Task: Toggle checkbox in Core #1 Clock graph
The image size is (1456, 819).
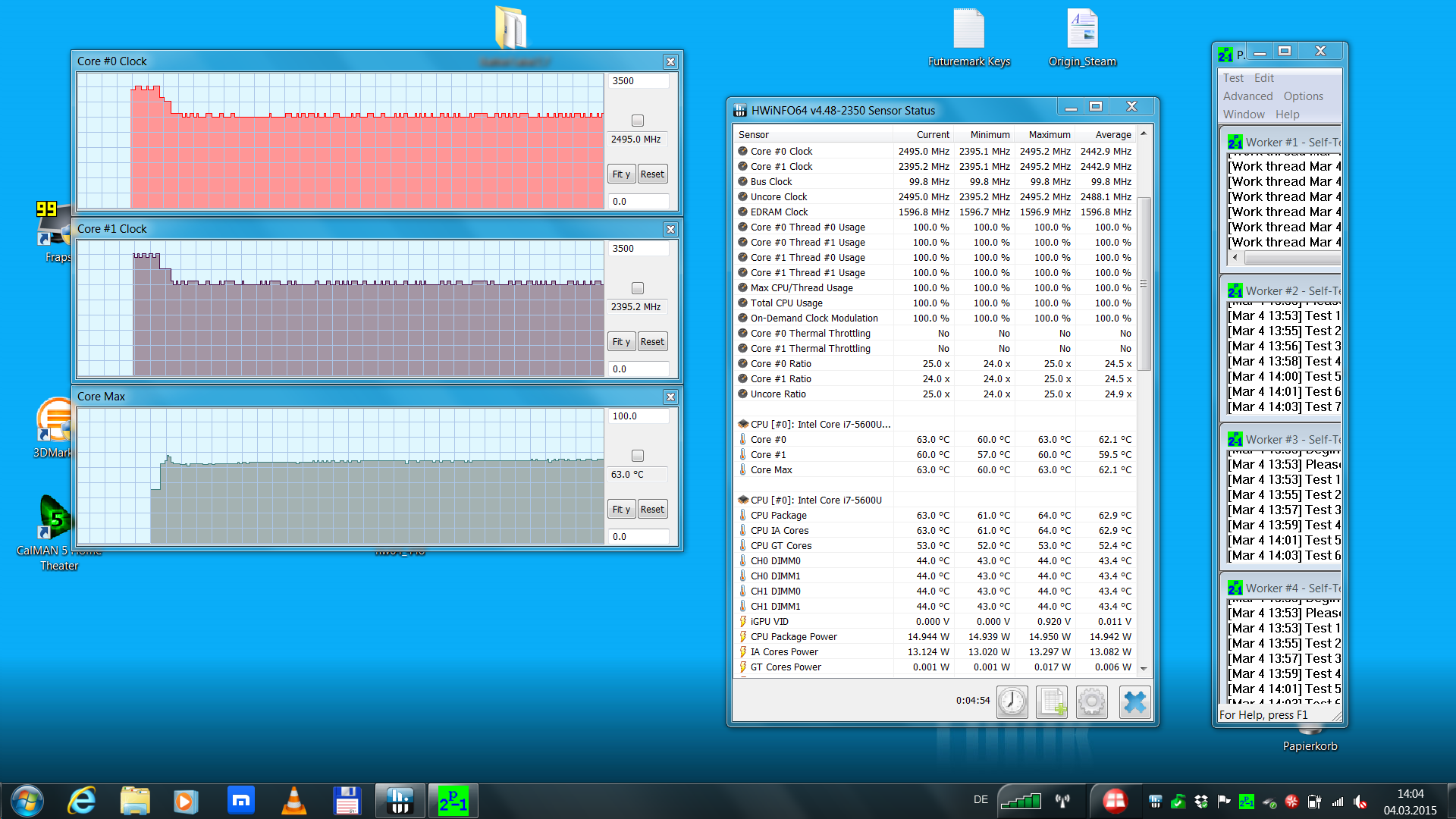Action: click(x=638, y=288)
